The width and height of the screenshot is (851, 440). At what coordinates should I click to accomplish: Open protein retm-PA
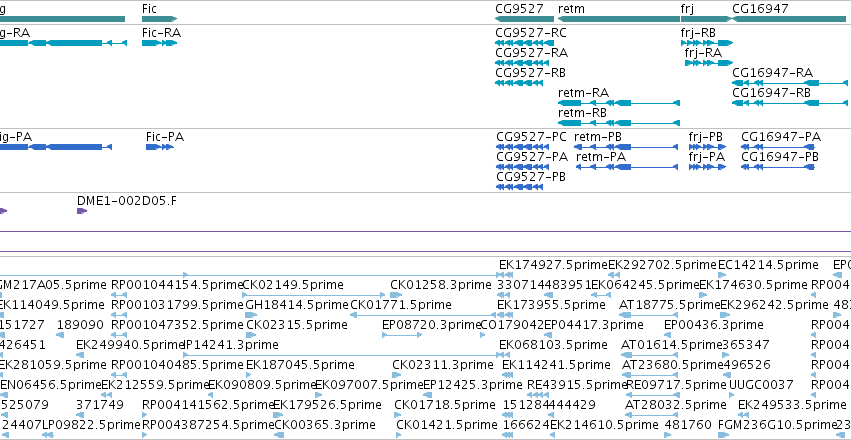click(x=601, y=157)
